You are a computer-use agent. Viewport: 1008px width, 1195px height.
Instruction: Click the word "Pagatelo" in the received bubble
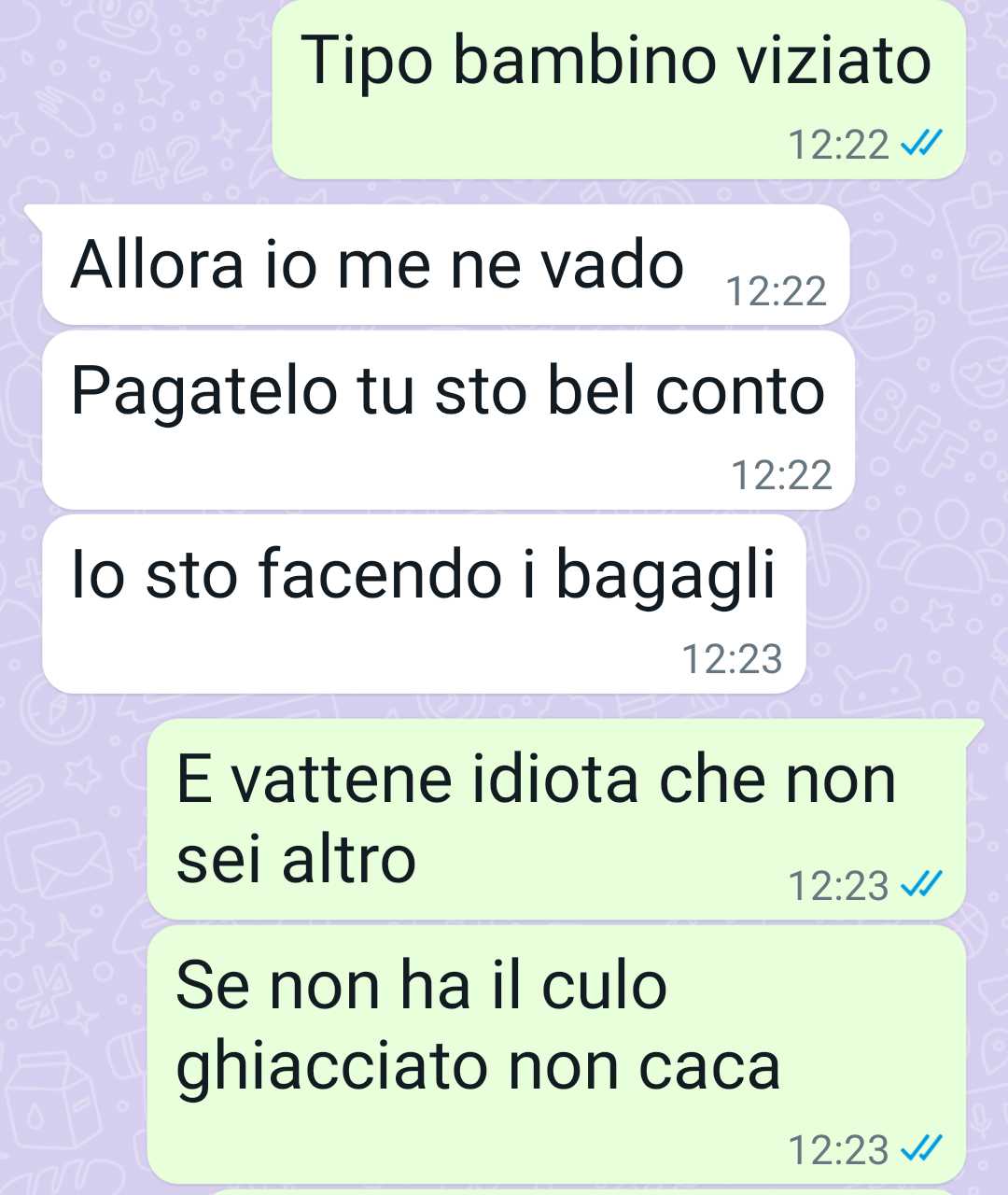pyautogui.click(x=203, y=394)
